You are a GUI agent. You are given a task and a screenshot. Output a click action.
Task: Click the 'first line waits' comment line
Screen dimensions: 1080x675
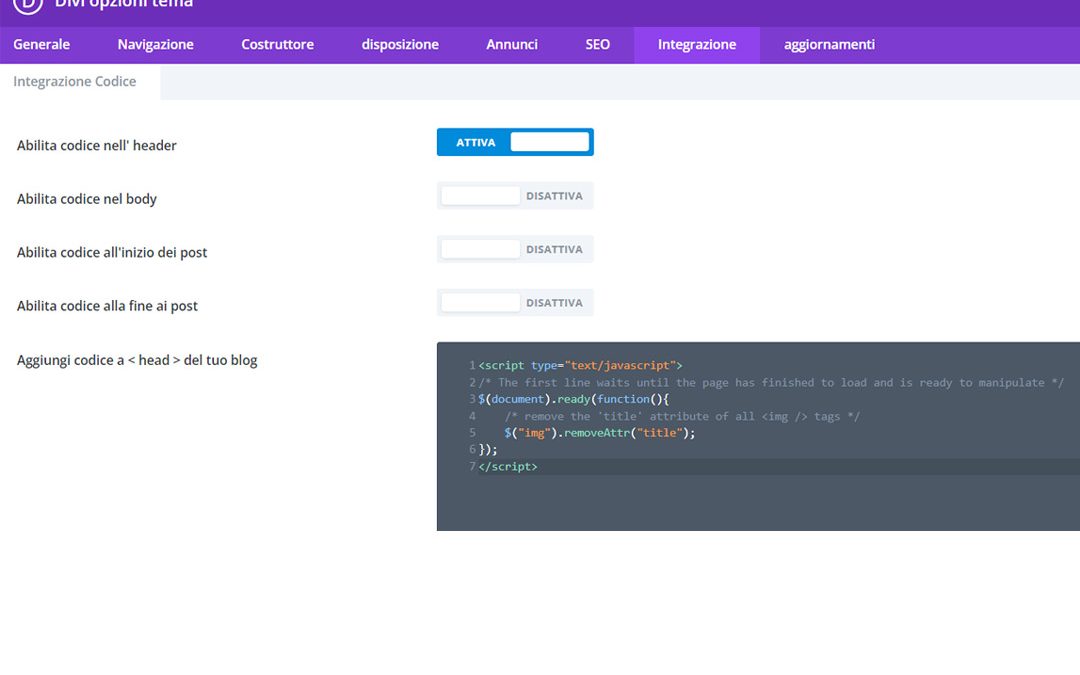point(771,382)
